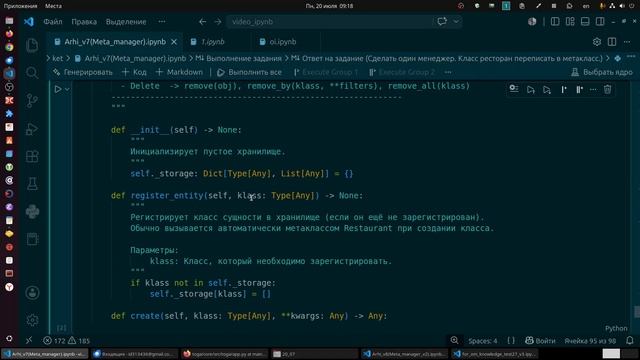Show errors and warnings in status bar

pyautogui.click(x=67, y=340)
